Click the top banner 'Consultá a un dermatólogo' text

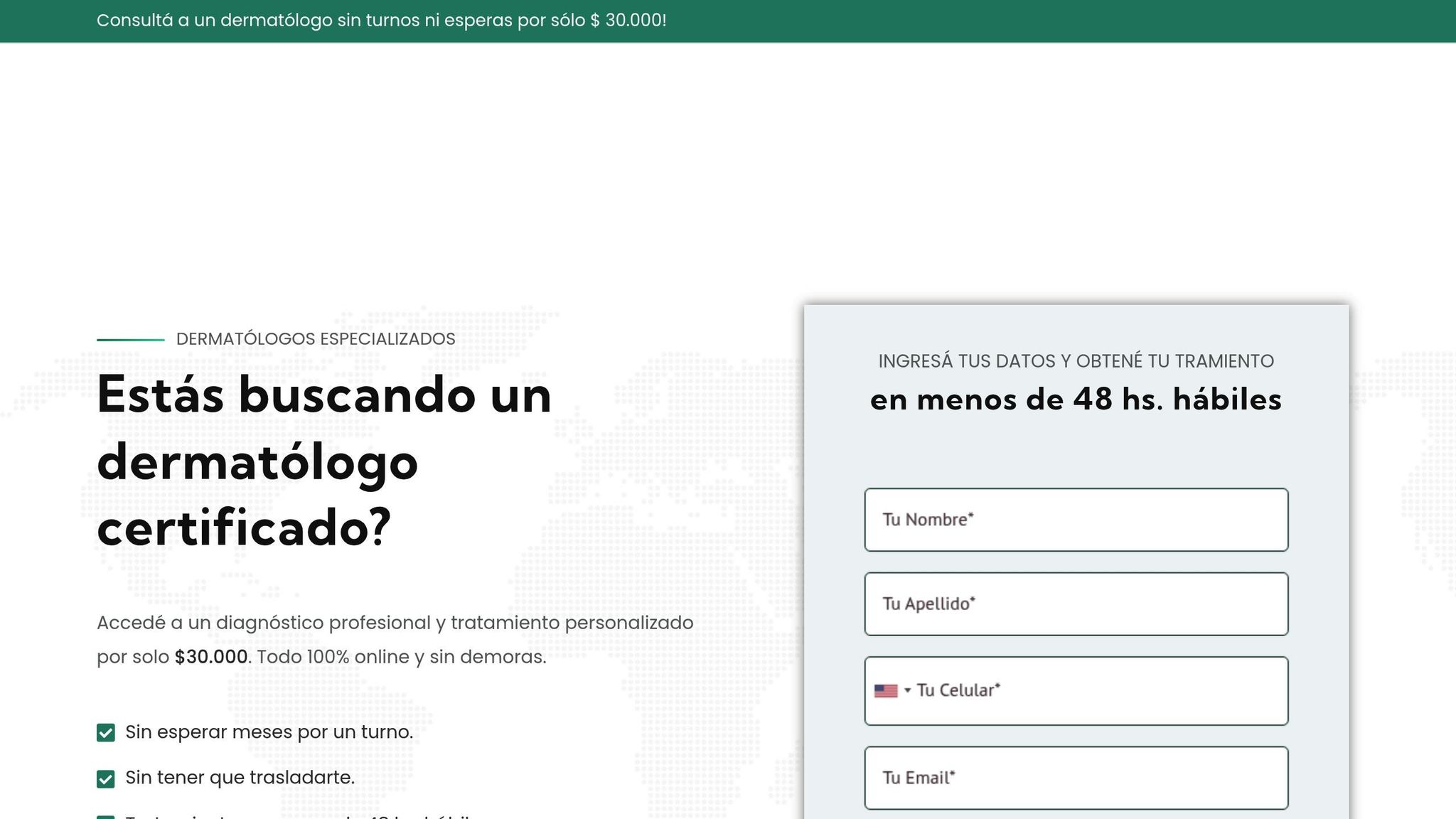tap(381, 21)
